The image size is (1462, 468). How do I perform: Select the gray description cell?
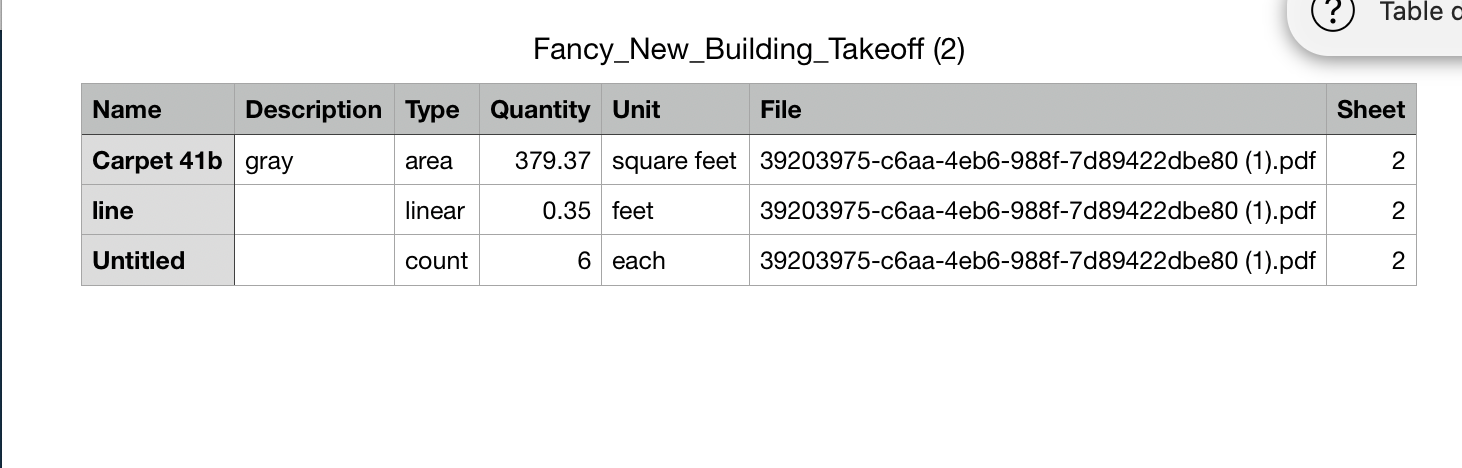313,160
